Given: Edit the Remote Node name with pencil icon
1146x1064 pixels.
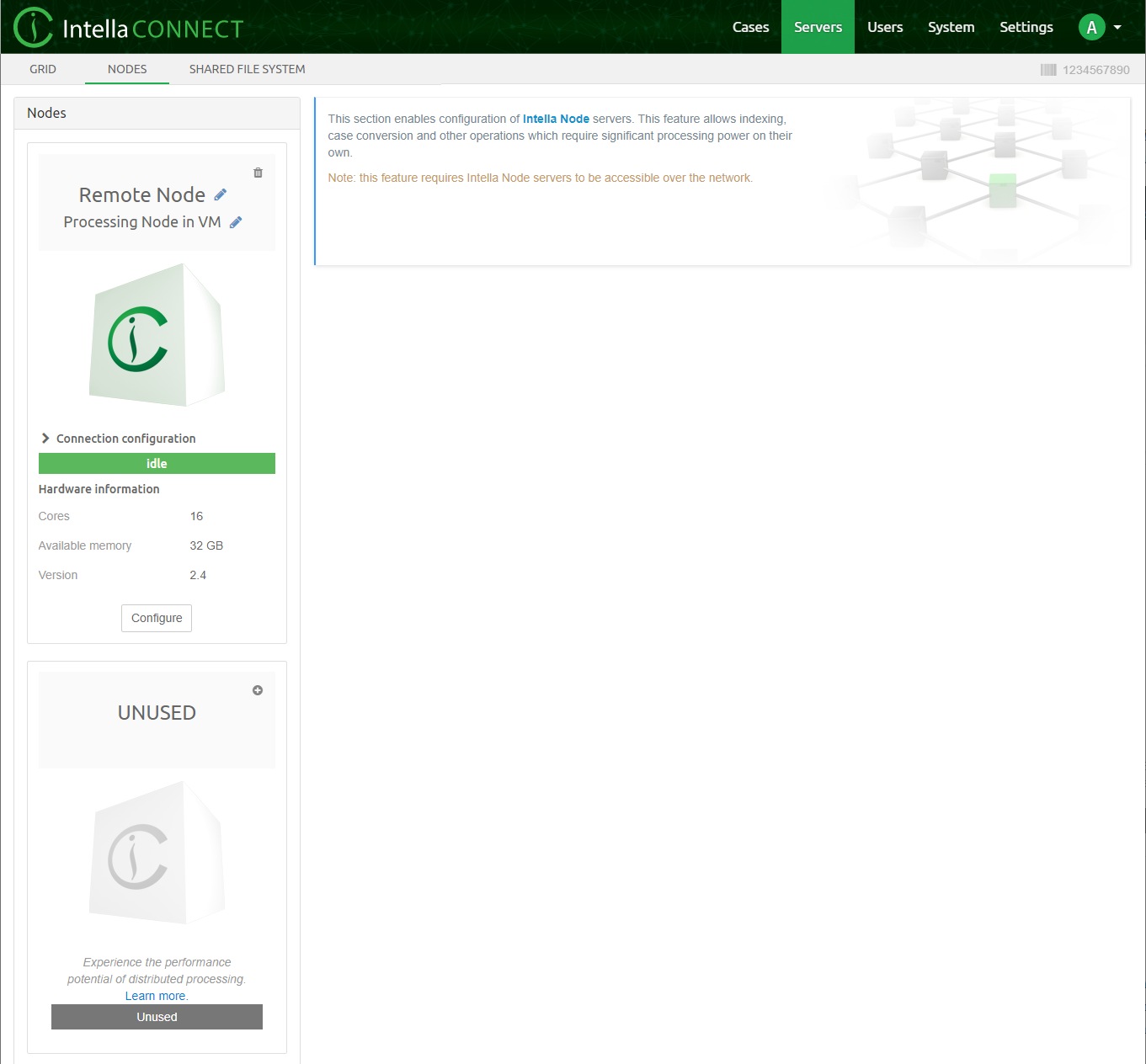Looking at the screenshot, I should click(x=221, y=195).
